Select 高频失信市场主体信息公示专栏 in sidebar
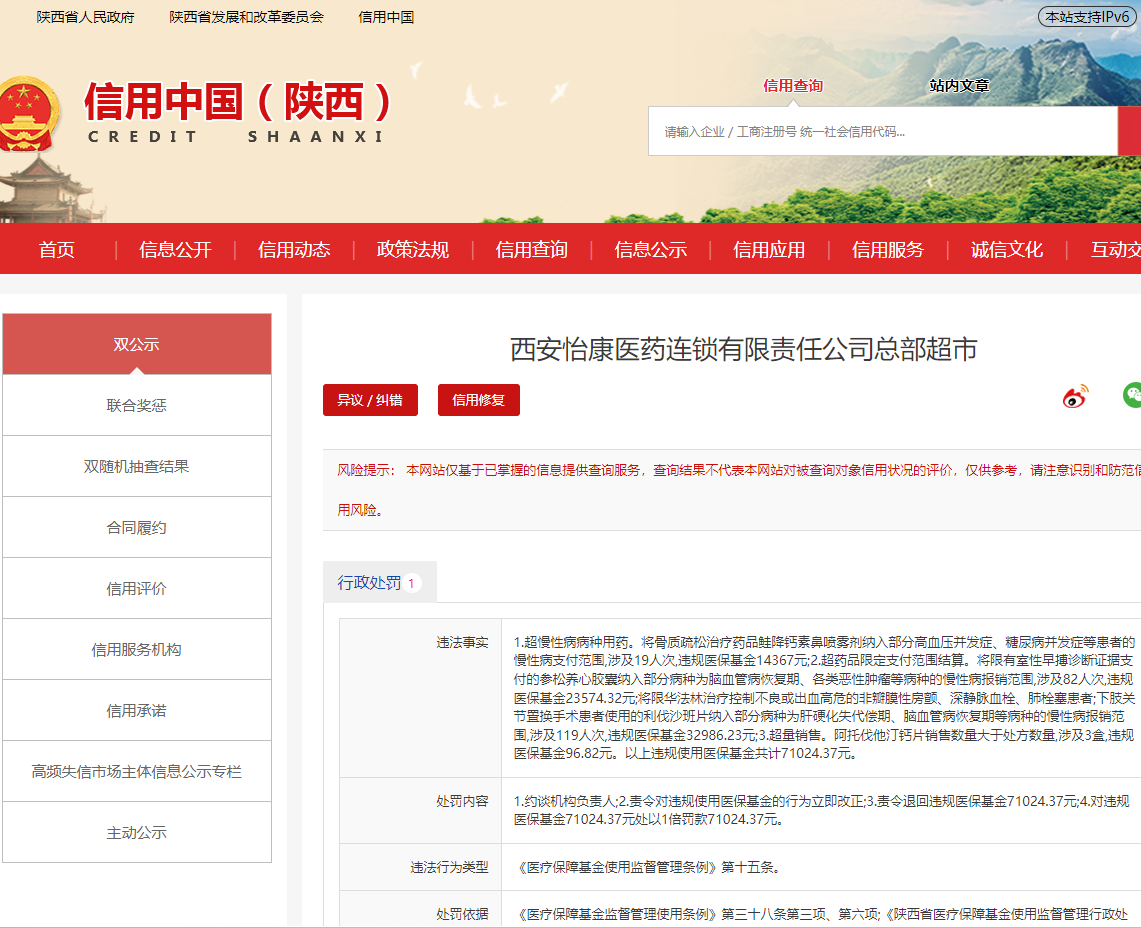Viewport: 1141px width, 928px height. [x=137, y=772]
